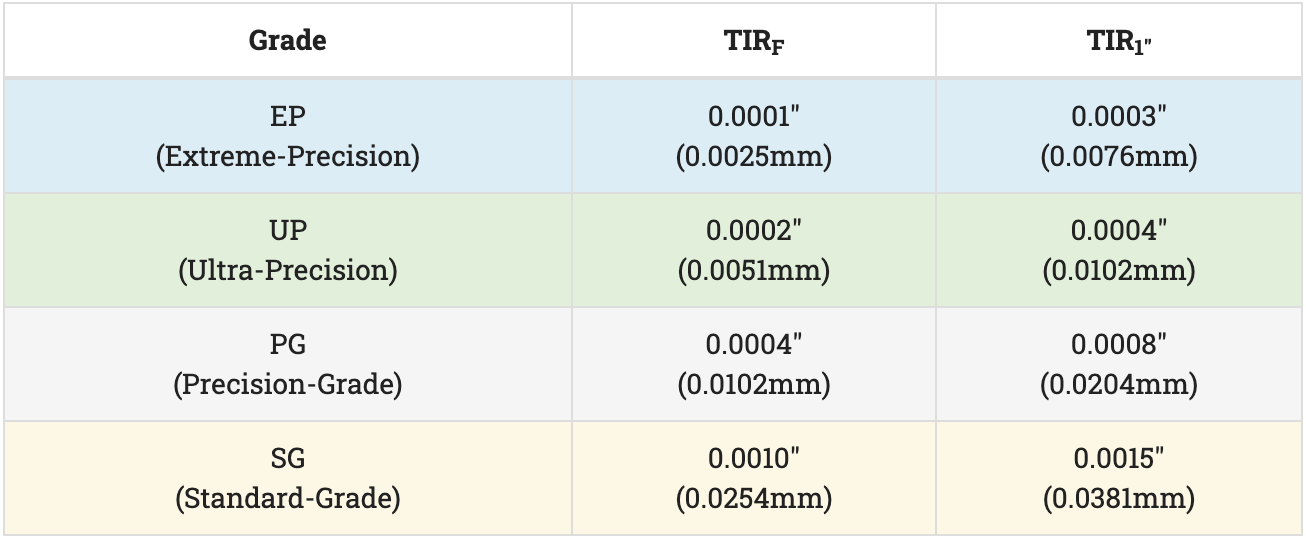Viewport: 1306px width, 542px height.
Task: Click the 0.0003" value
Action: point(1119,116)
